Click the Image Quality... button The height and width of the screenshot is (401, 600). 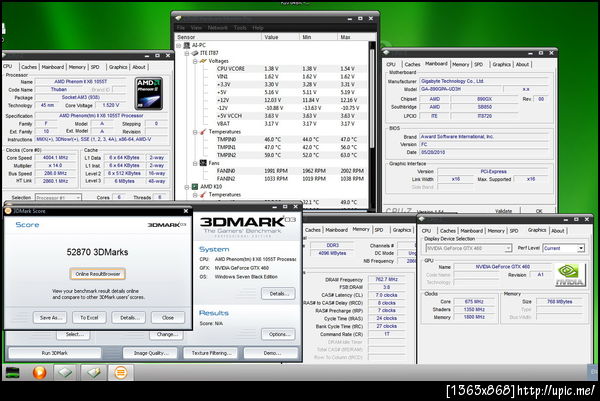pyautogui.click(x=151, y=353)
